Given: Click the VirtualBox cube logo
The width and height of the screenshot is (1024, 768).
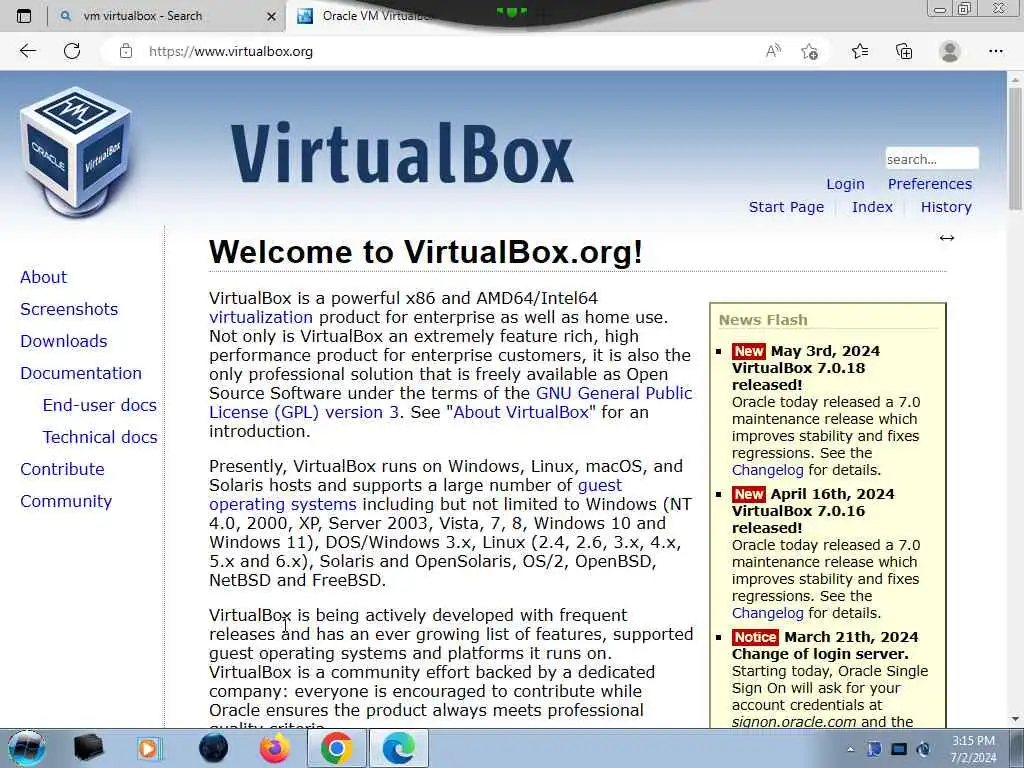Looking at the screenshot, I should tap(76, 152).
